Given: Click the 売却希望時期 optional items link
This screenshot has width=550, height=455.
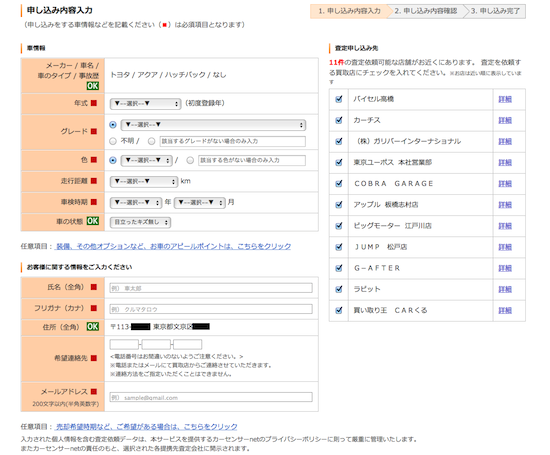Looking at the screenshot, I should (147, 427).
